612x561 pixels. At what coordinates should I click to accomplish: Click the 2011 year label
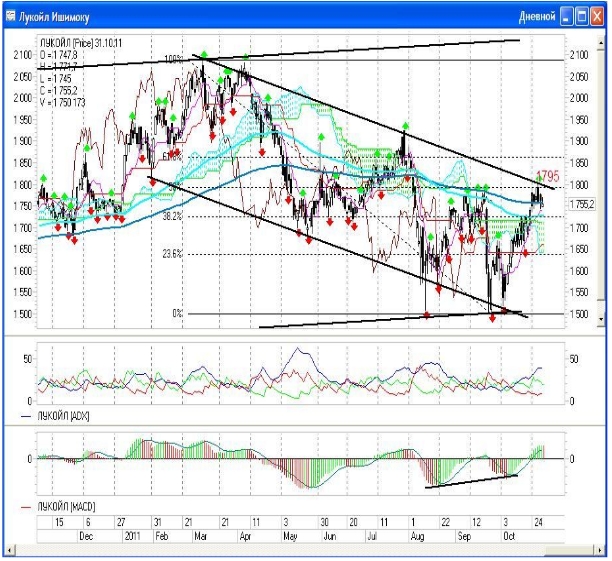133,536
